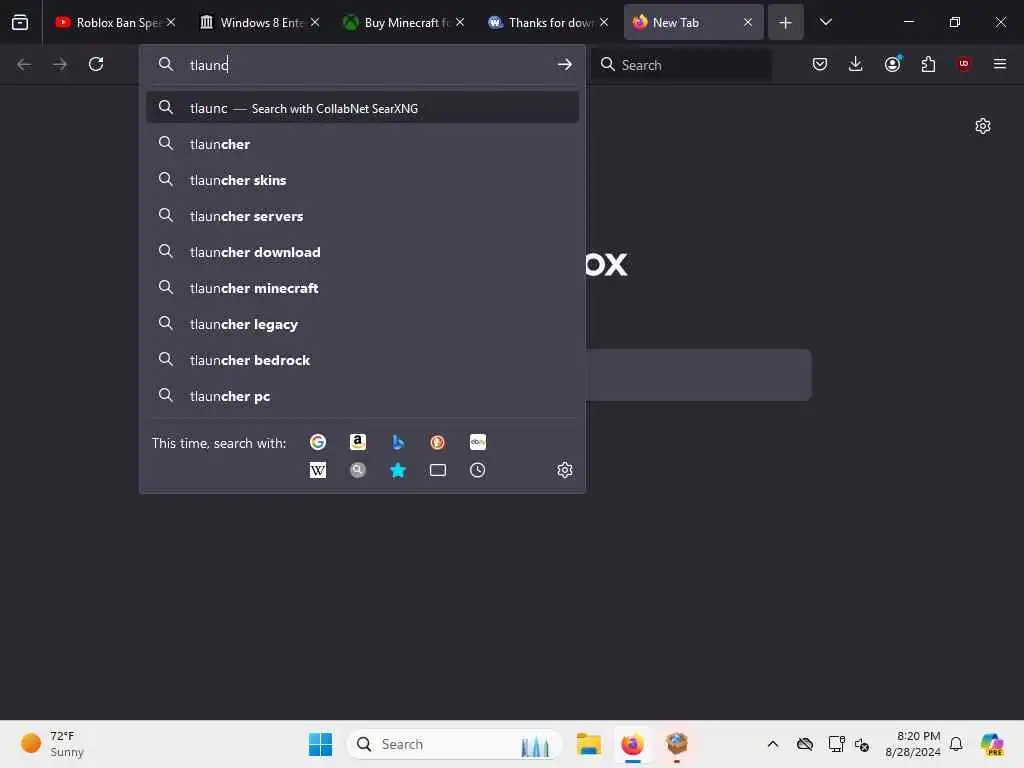Open the box-shaped app on taskbar
Screen dimensions: 1024x768
(x=677, y=744)
